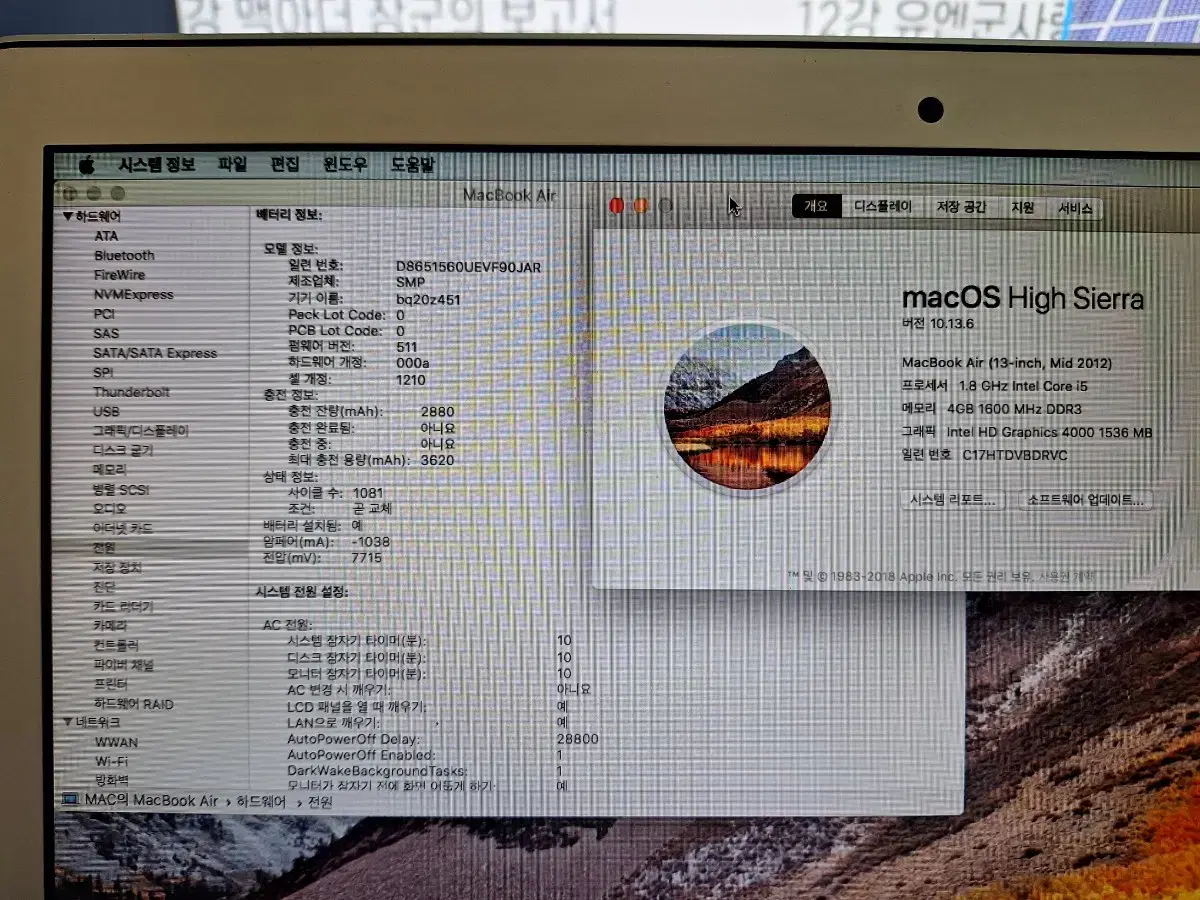
Task: Click the 시스템 리포트... button
Action: [x=952, y=500]
